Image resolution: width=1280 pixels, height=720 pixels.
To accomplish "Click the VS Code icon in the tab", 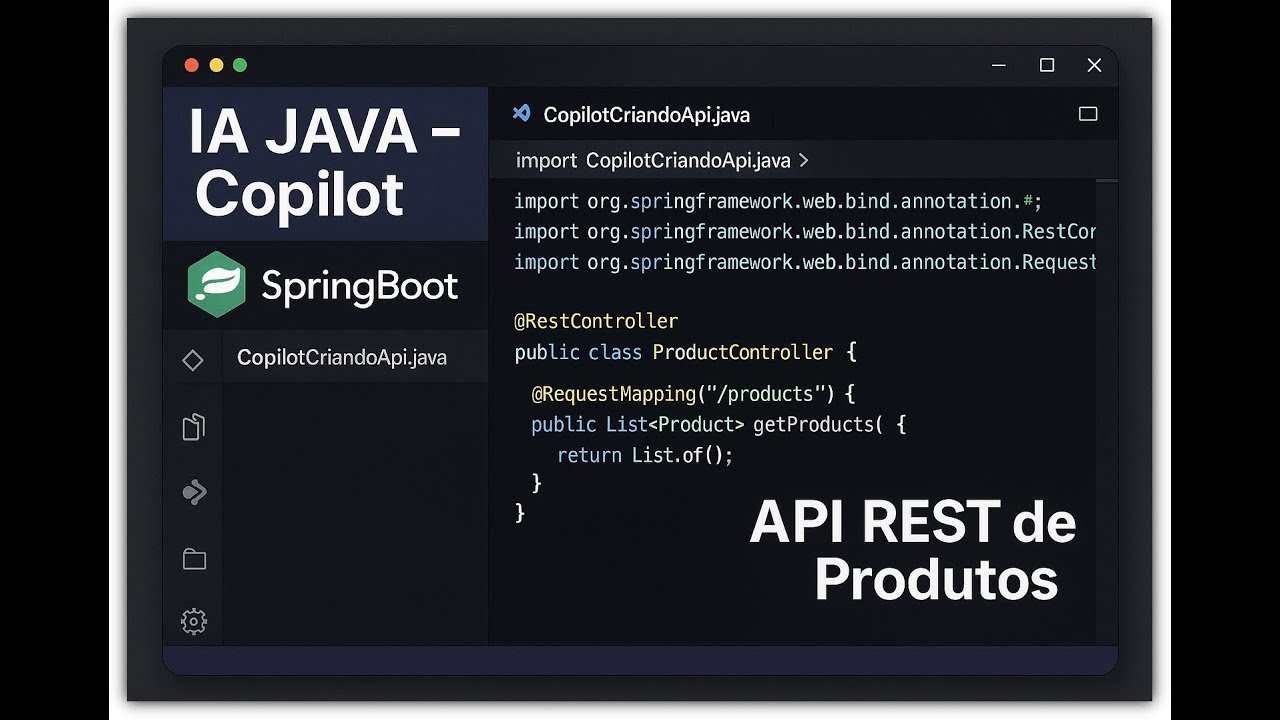I will pyautogui.click(x=521, y=114).
